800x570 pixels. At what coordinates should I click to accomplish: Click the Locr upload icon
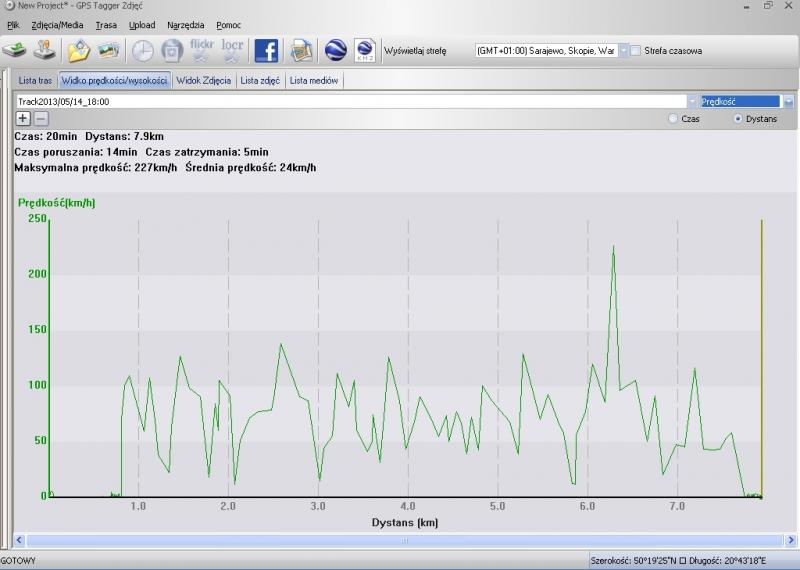(x=233, y=50)
